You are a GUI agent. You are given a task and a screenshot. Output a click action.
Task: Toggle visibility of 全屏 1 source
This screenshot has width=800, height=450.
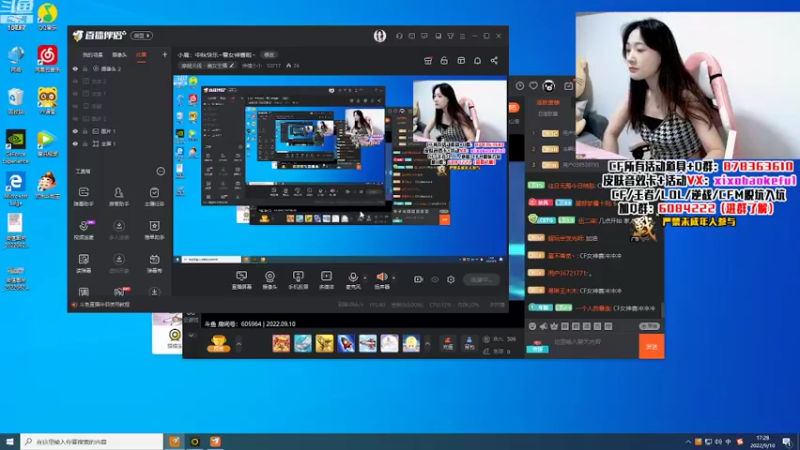(x=75, y=144)
